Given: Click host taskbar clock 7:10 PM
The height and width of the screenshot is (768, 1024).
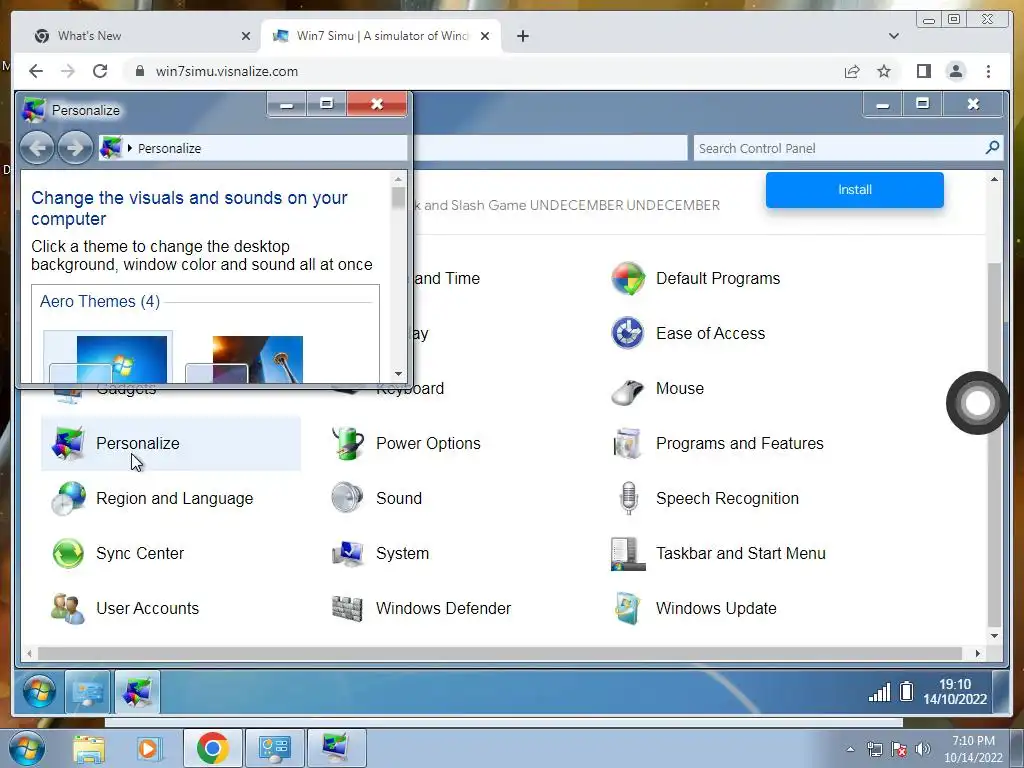Looking at the screenshot, I should [973, 741].
